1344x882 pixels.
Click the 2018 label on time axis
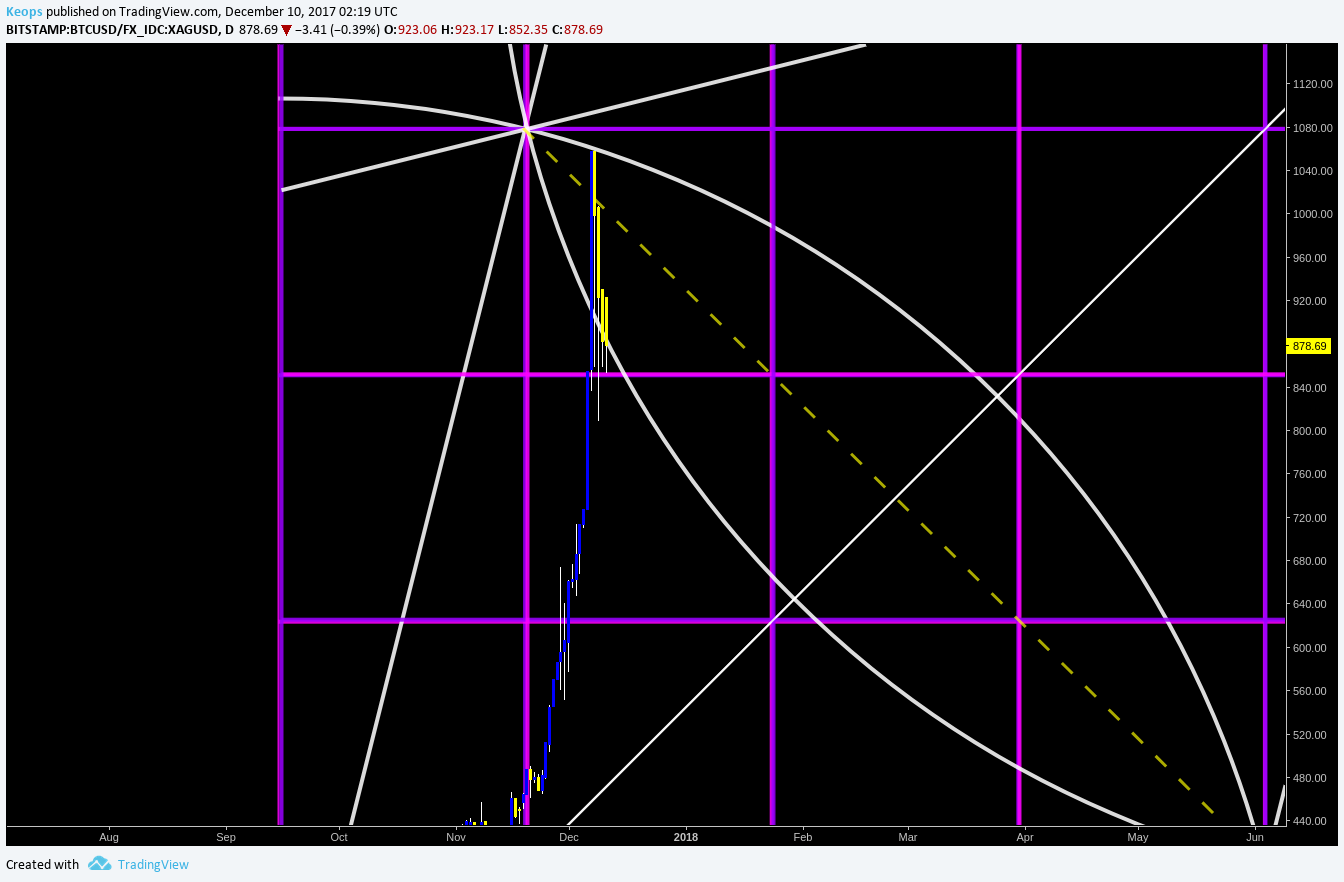(686, 836)
